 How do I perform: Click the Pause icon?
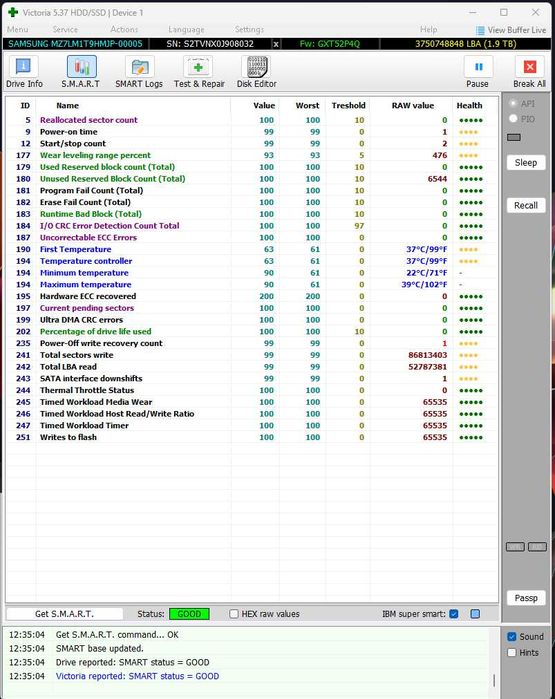(478, 67)
